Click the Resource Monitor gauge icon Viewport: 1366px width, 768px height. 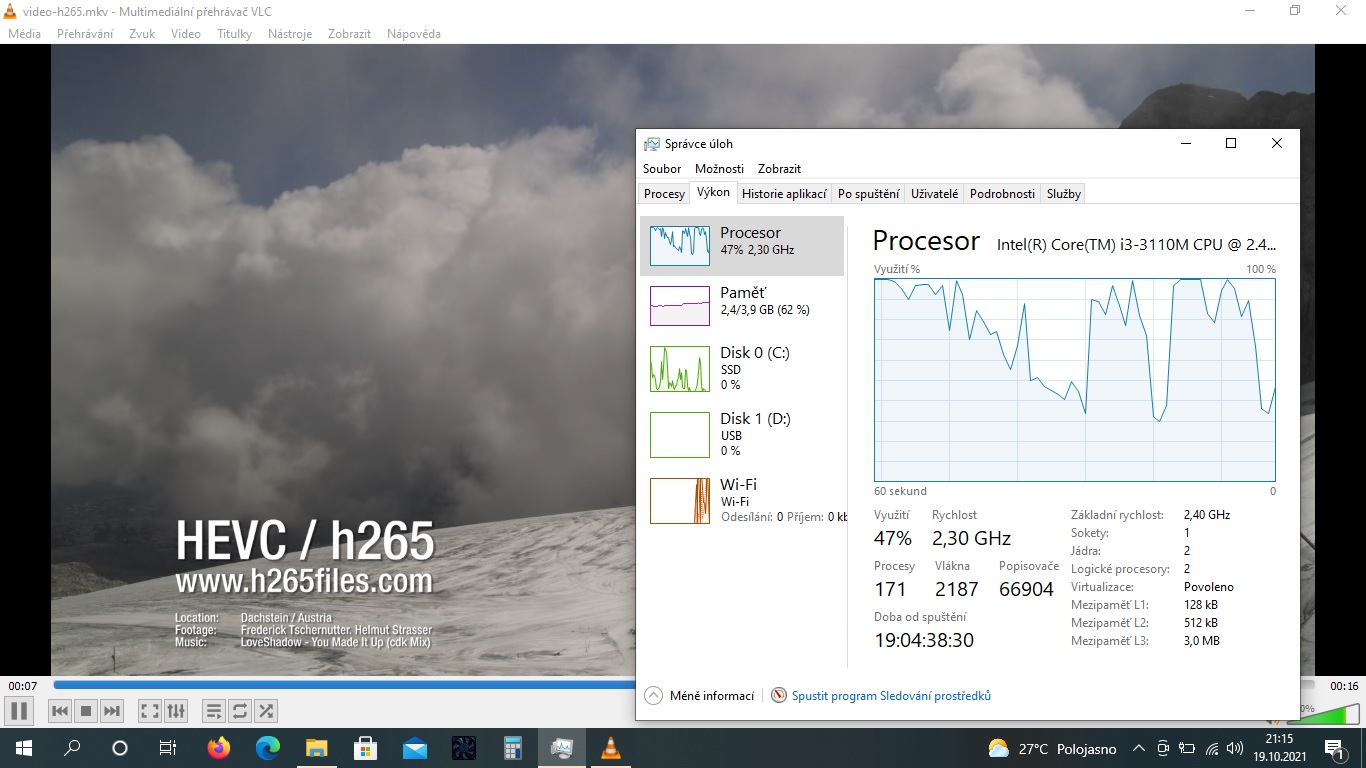[x=779, y=696]
